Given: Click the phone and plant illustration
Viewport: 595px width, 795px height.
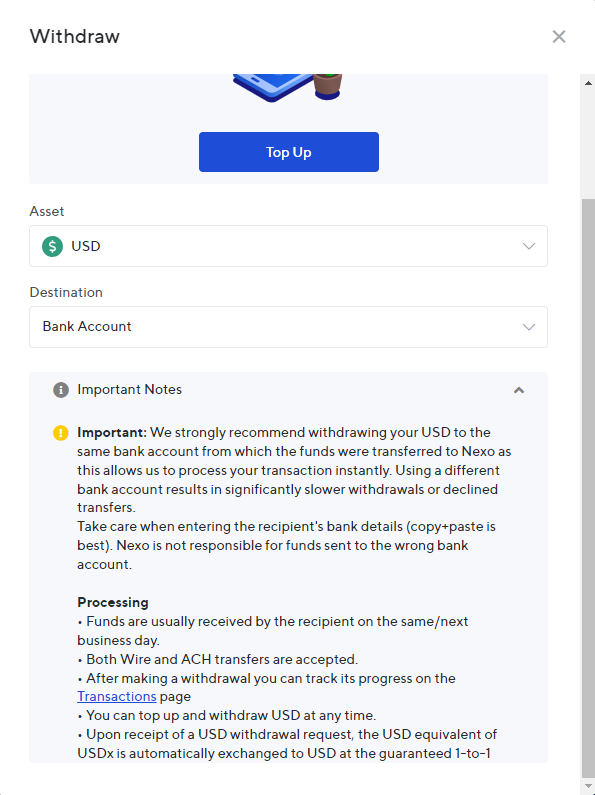Looking at the screenshot, I should [x=288, y=88].
